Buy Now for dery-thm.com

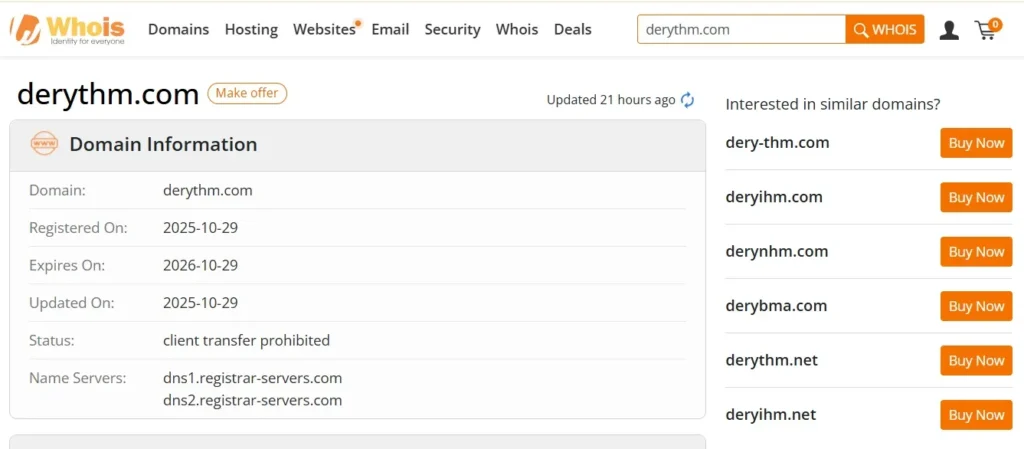pyautogui.click(x=976, y=143)
